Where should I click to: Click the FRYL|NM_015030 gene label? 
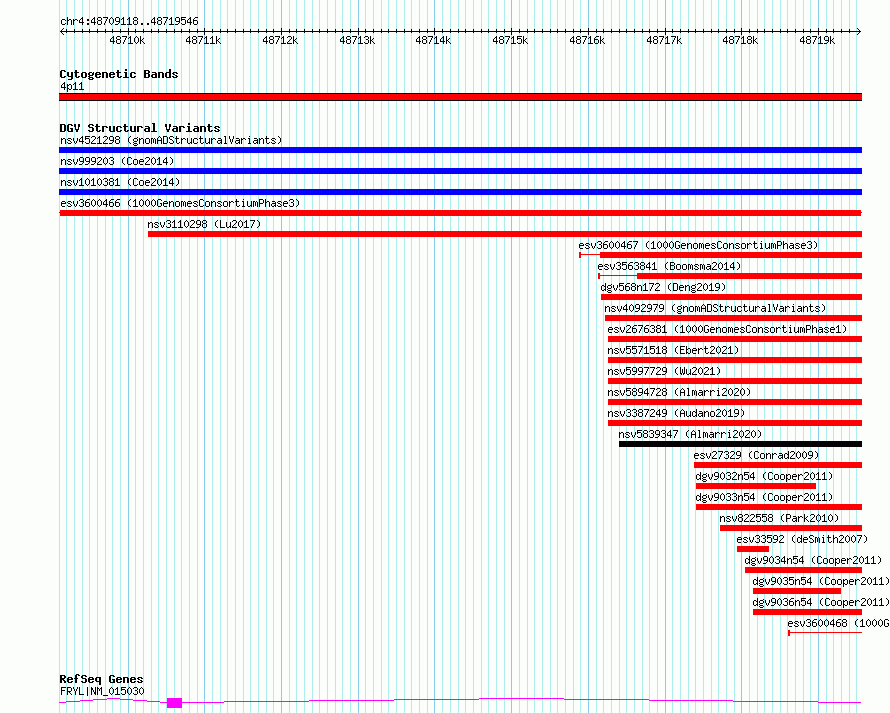point(102,691)
